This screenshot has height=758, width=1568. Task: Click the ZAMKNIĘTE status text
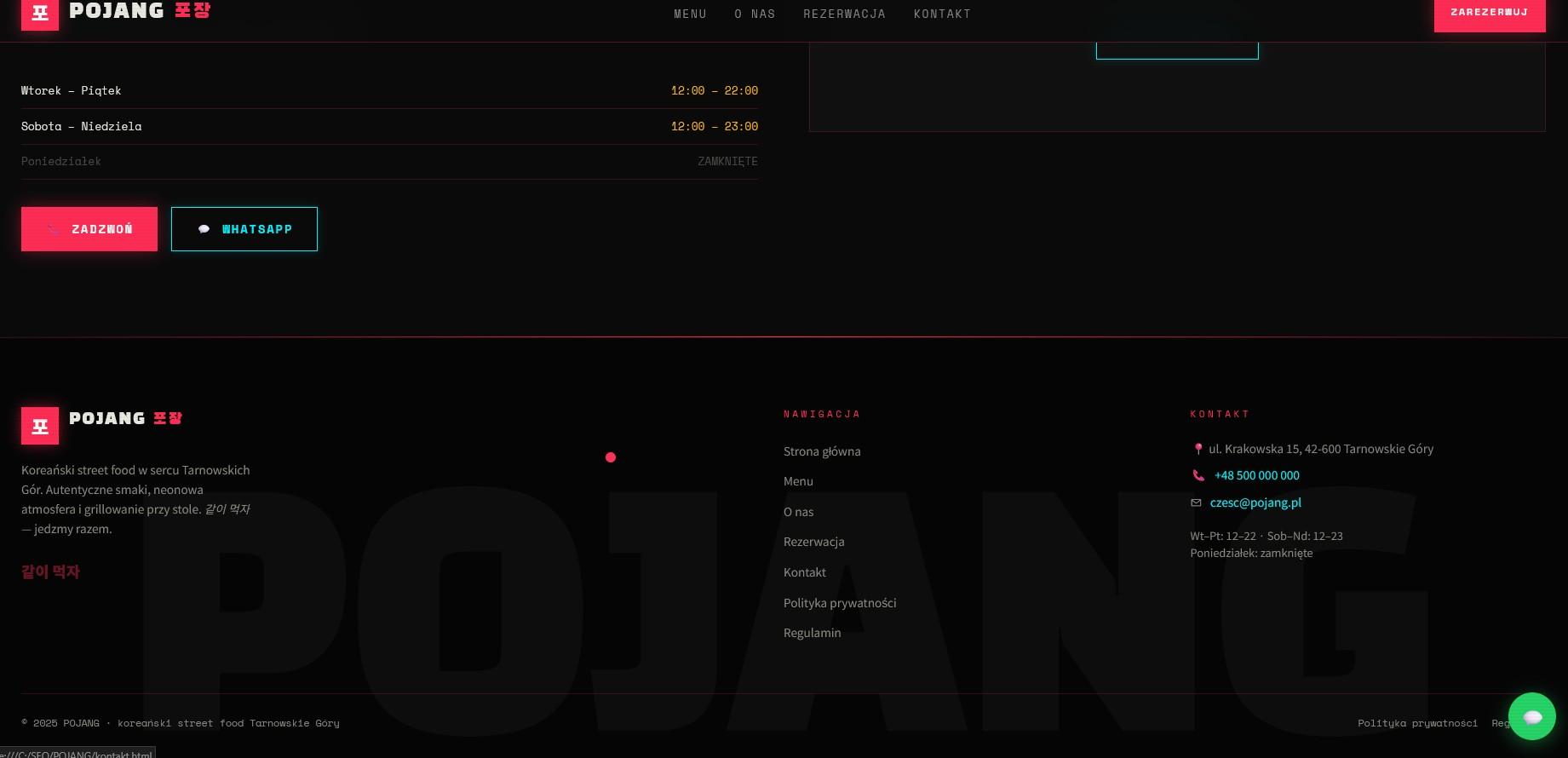tap(727, 161)
